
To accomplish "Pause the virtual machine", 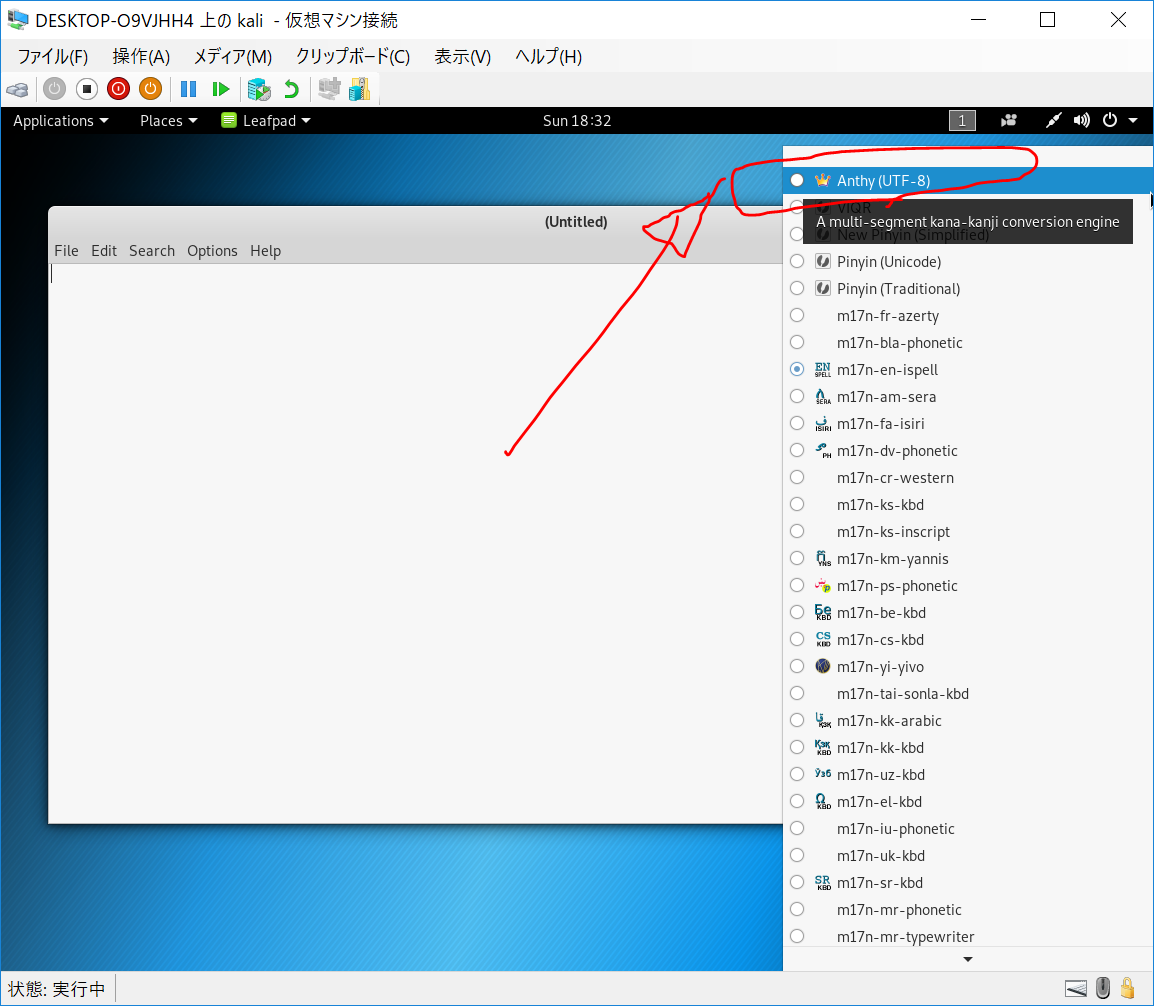I will [188, 89].
